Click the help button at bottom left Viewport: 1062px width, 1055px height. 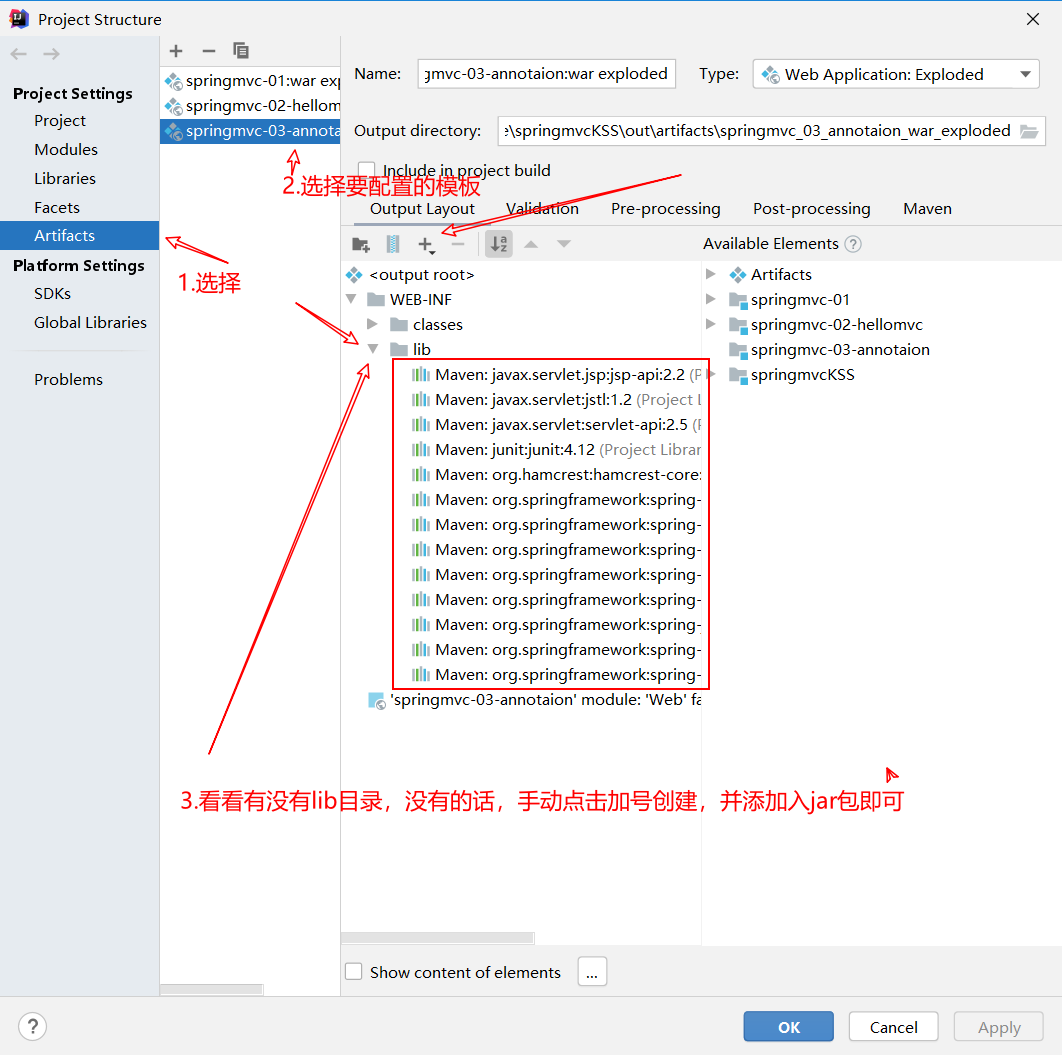[x=33, y=1026]
